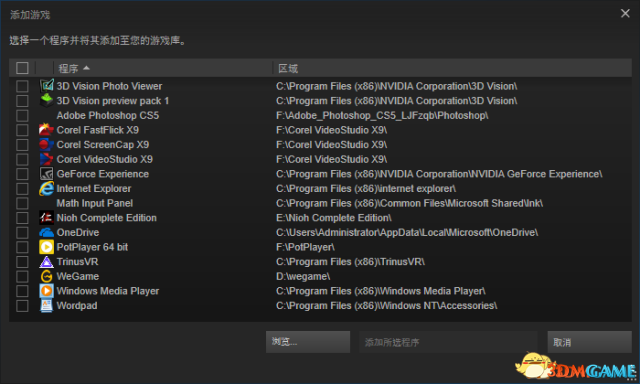This screenshot has height=384, width=640.
Task: Click the WeGame icon
Action: 47,276
